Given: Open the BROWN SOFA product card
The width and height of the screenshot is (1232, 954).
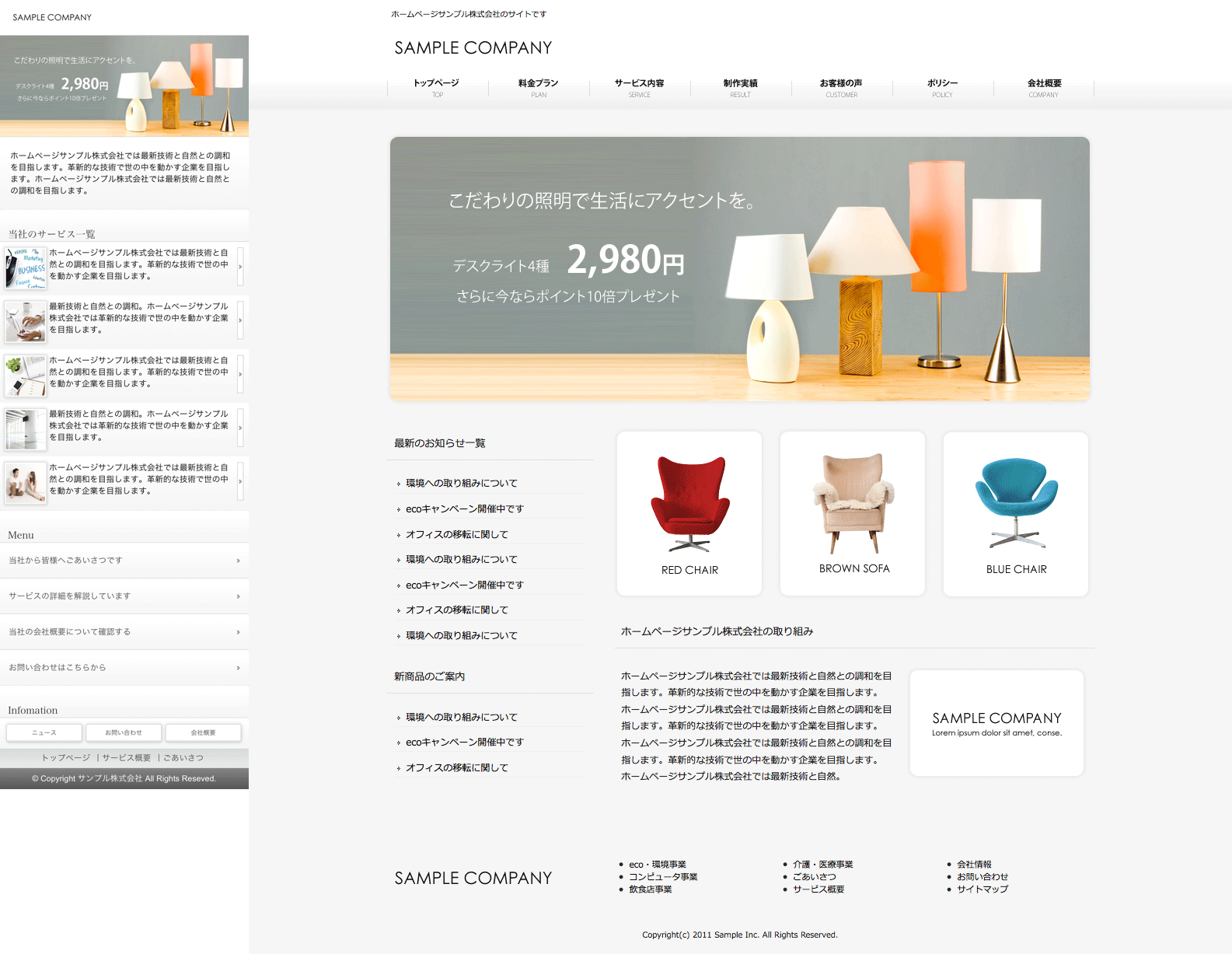Looking at the screenshot, I should [853, 513].
